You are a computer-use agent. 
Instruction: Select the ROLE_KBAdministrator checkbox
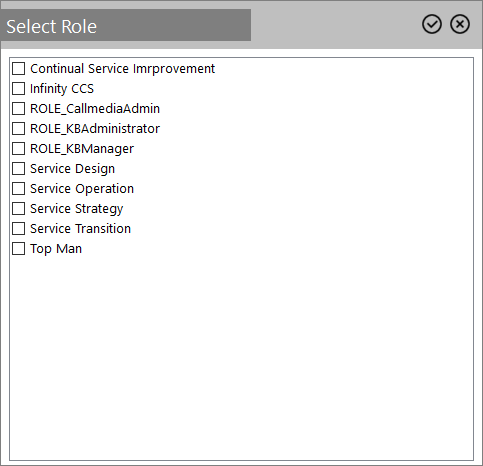(x=19, y=129)
